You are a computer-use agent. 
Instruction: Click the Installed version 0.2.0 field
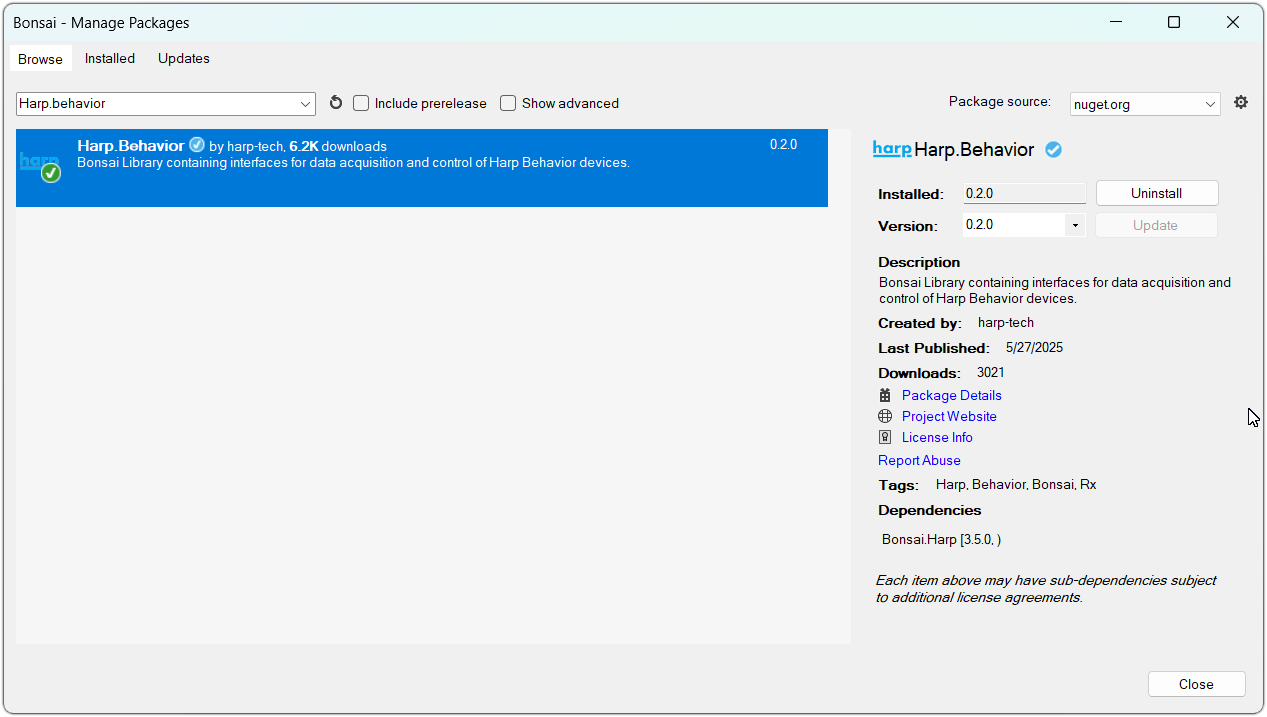[x=1025, y=193]
